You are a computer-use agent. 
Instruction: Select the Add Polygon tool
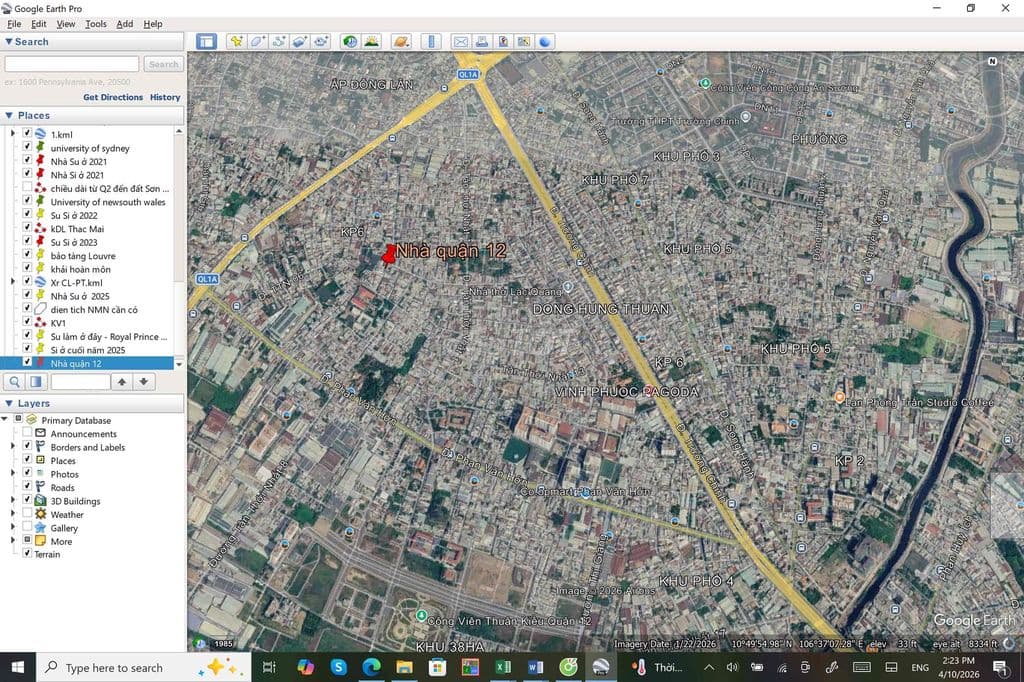click(x=257, y=42)
